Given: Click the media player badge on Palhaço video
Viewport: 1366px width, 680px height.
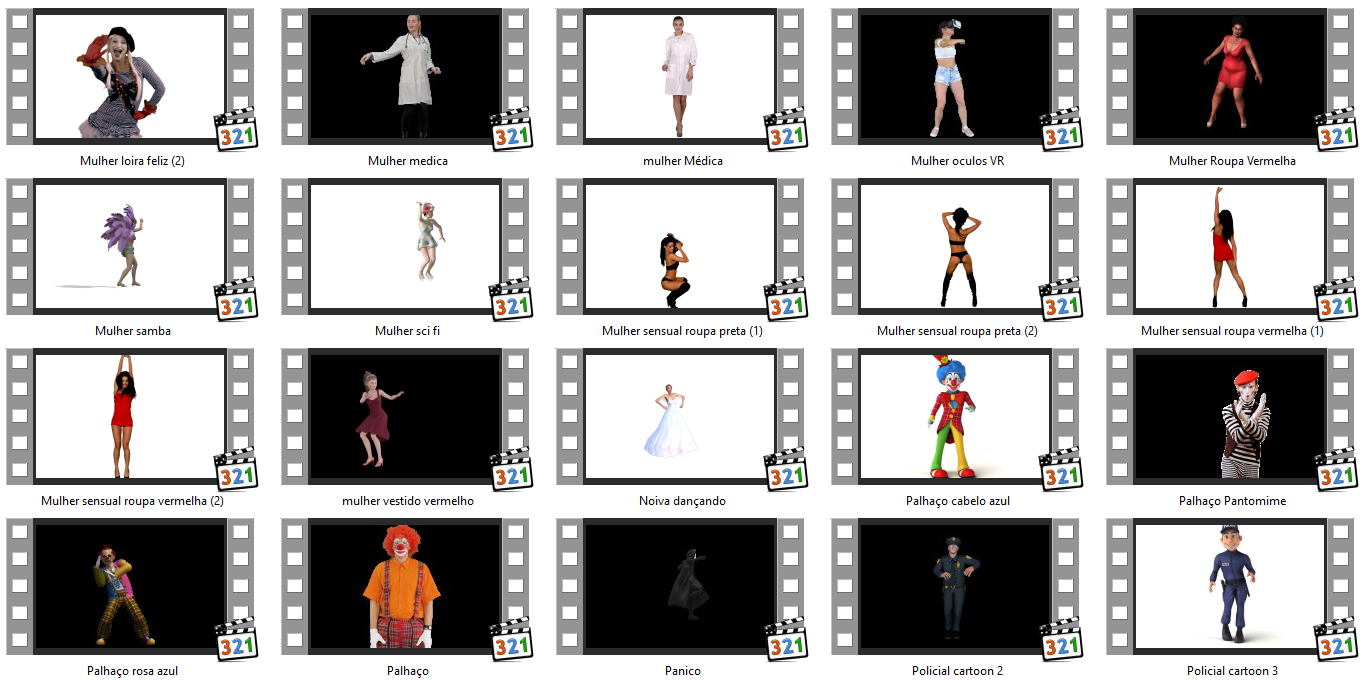Looking at the screenshot, I should (511, 640).
